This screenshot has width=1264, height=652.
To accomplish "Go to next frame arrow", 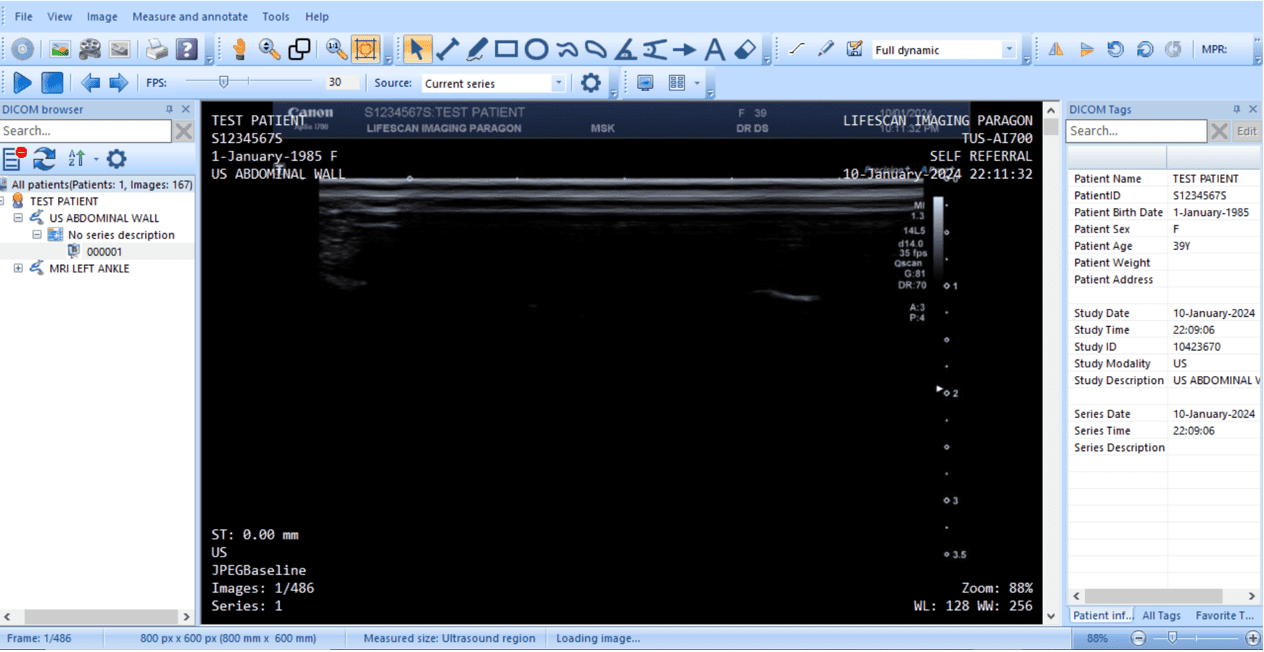I will 119,83.
